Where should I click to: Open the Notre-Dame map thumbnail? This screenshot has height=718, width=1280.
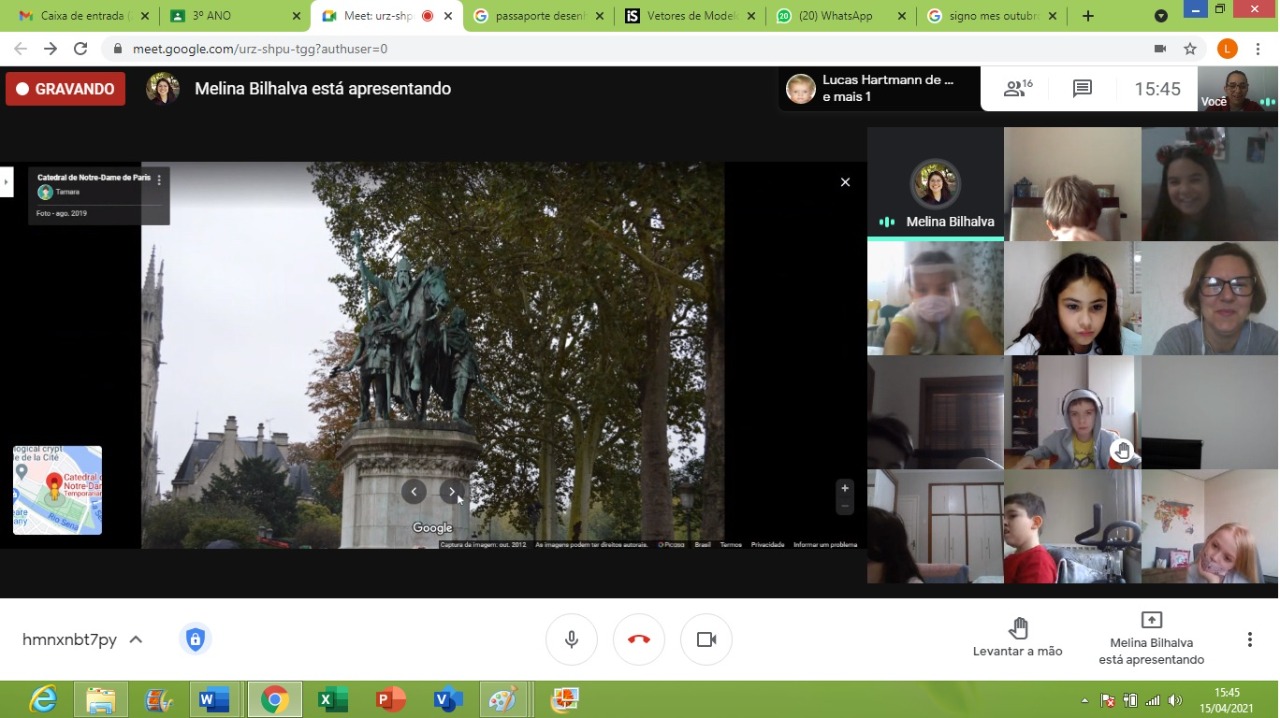(57, 490)
